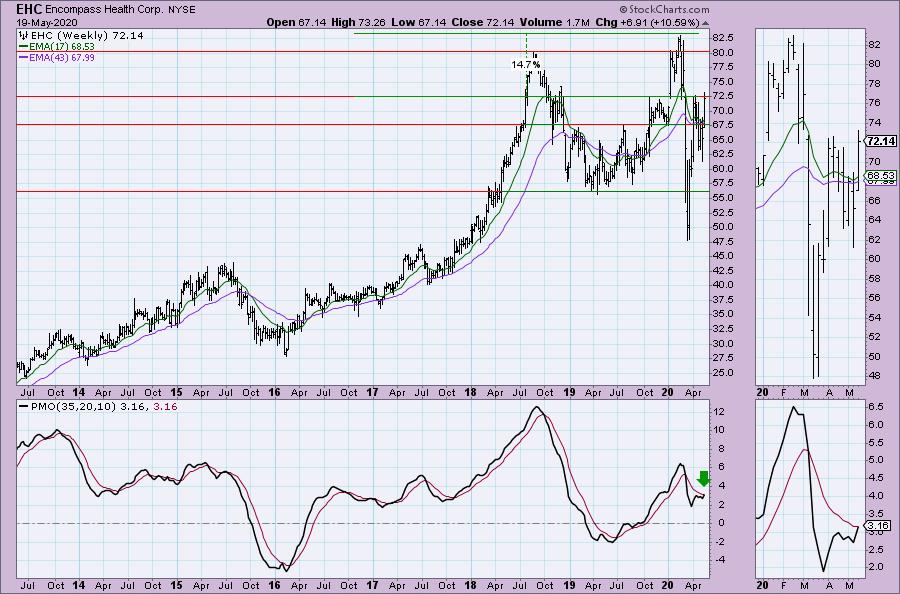Click the boxed 3.16 PMO value tag
The width and height of the screenshot is (900, 594).
pos(878,525)
